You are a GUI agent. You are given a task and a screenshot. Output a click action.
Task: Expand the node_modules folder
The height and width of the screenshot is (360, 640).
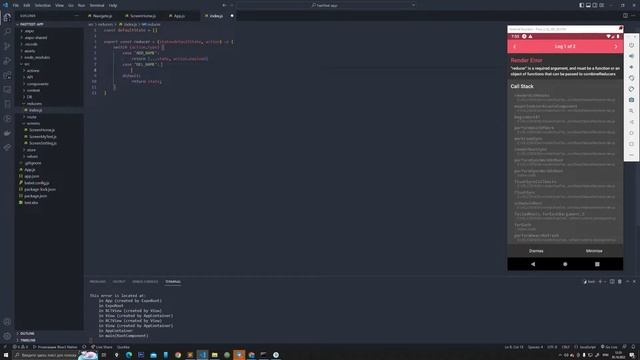point(37,58)
